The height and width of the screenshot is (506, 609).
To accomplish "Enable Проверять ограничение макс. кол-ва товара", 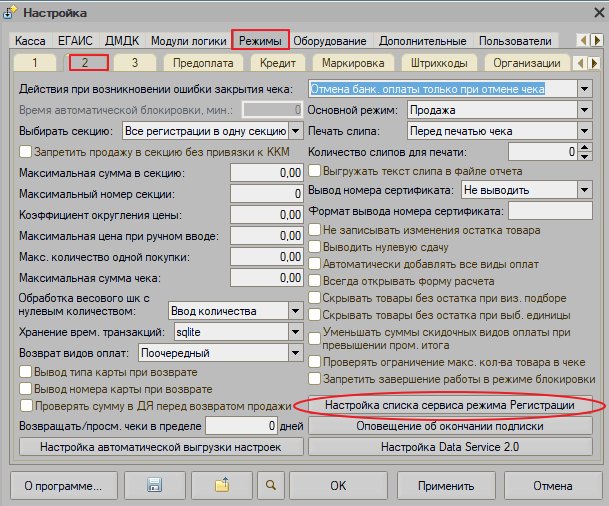I will pos(315,362).
